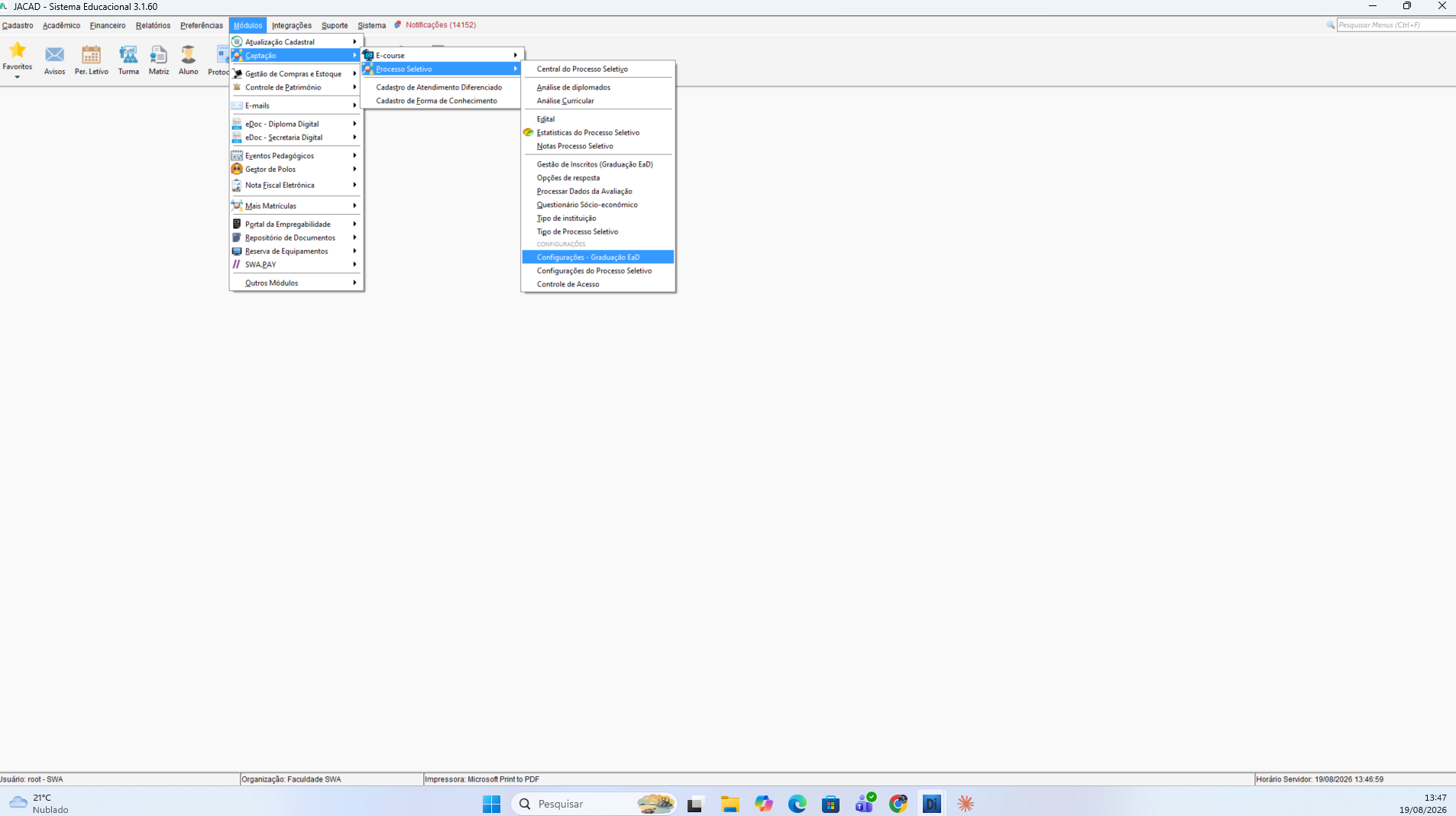Viewport: 1456px width, 816px height.
Task: Open Per. Letivo calendar icon
Action: coord(91,54)
